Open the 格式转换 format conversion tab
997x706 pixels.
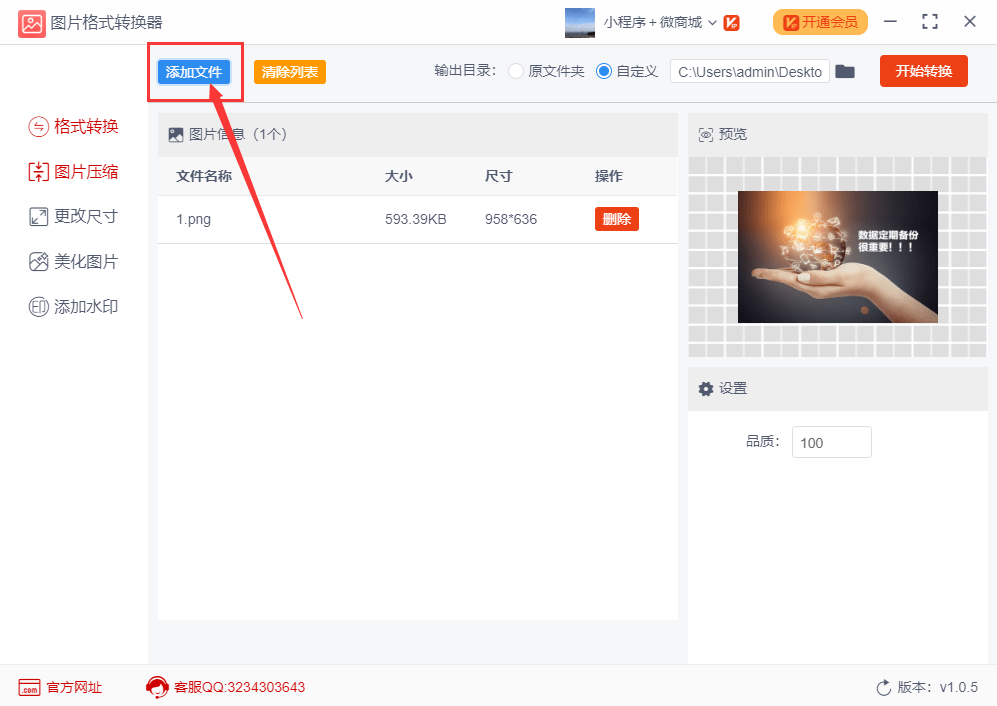pyautogui.click(x=73, y=127)
